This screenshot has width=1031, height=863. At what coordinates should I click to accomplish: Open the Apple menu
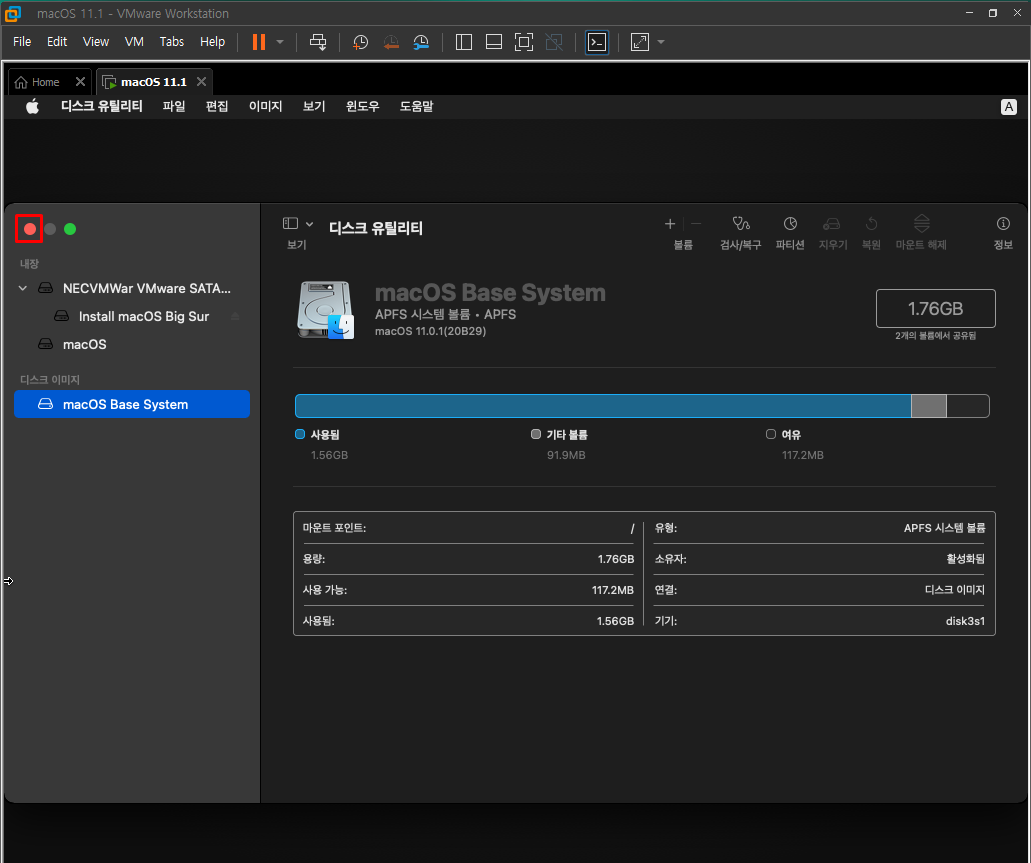[32, 107]
